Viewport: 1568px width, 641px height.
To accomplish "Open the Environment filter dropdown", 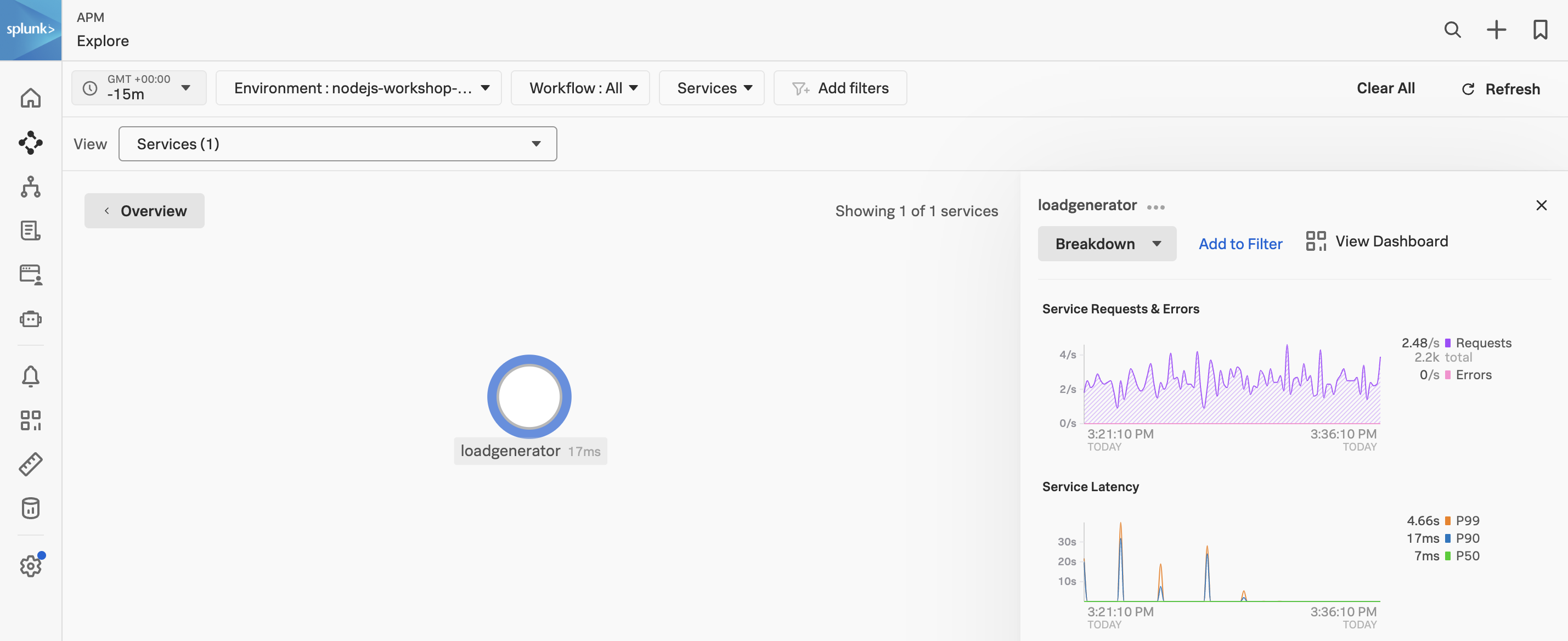I will pos(359,88).
